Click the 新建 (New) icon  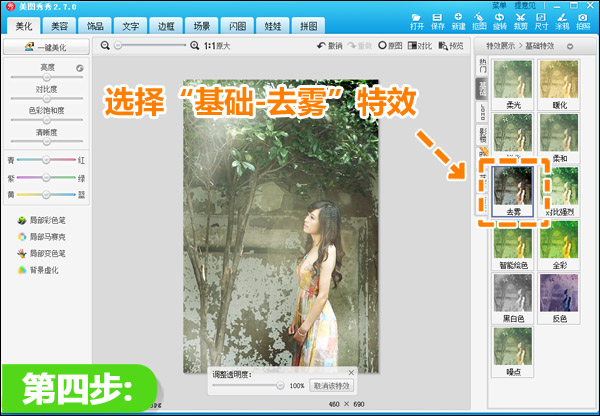click(x=460, y=19)
